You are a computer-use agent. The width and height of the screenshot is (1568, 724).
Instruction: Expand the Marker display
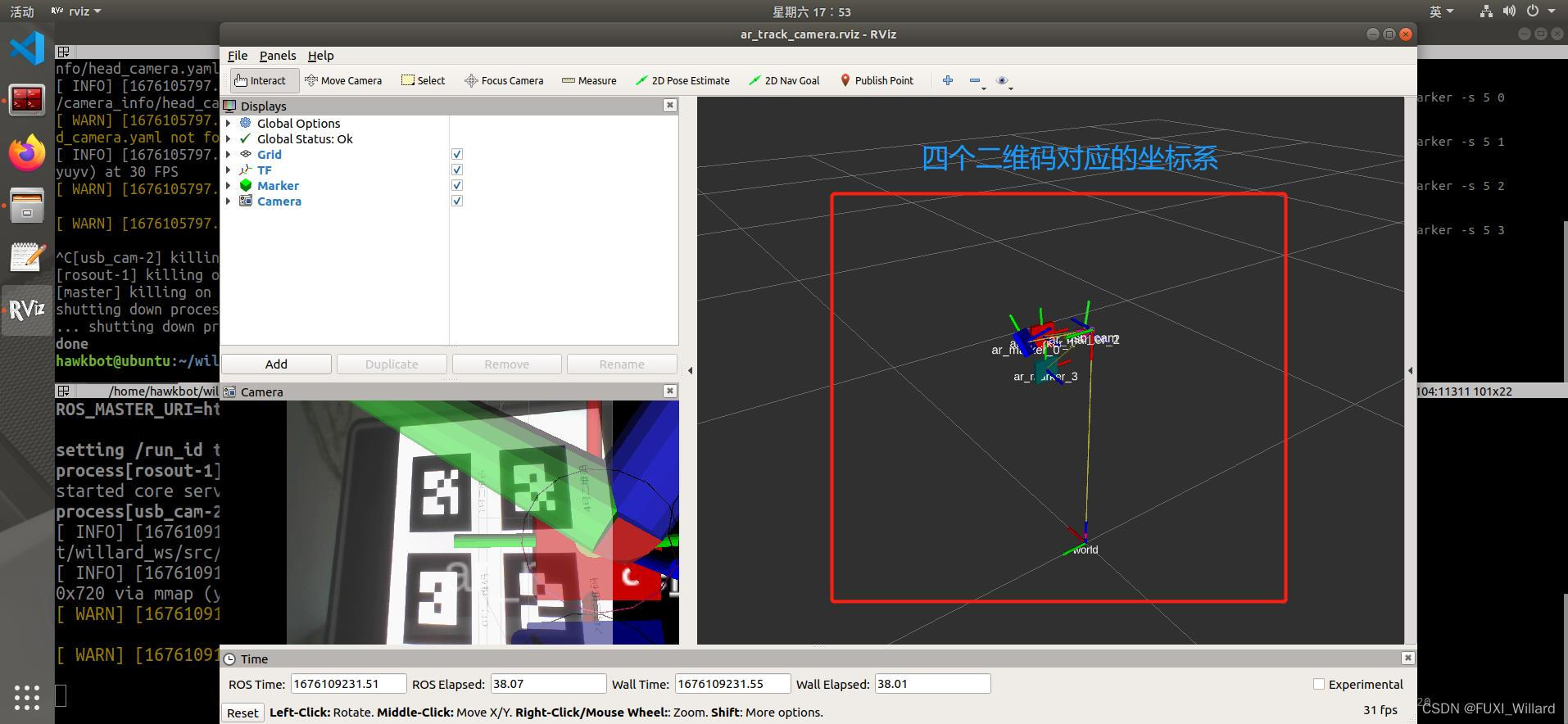click(x=229, y=185)
